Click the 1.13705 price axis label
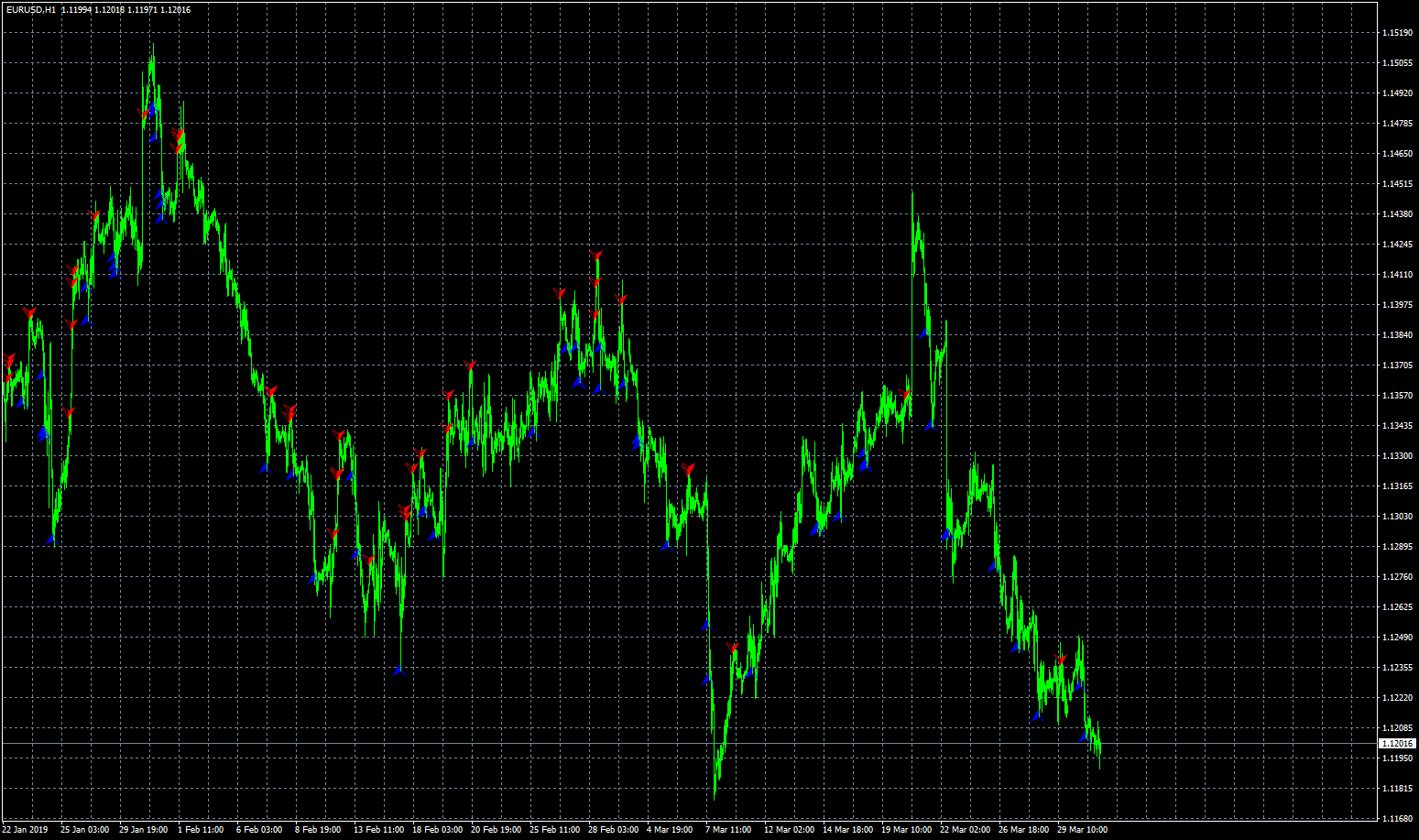 click(1396, 365)
